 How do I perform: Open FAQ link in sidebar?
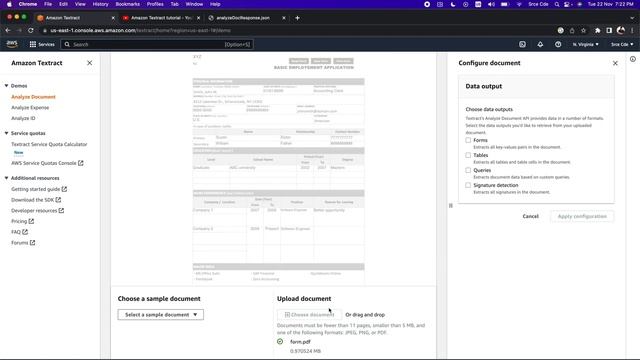tap(19, 232)
